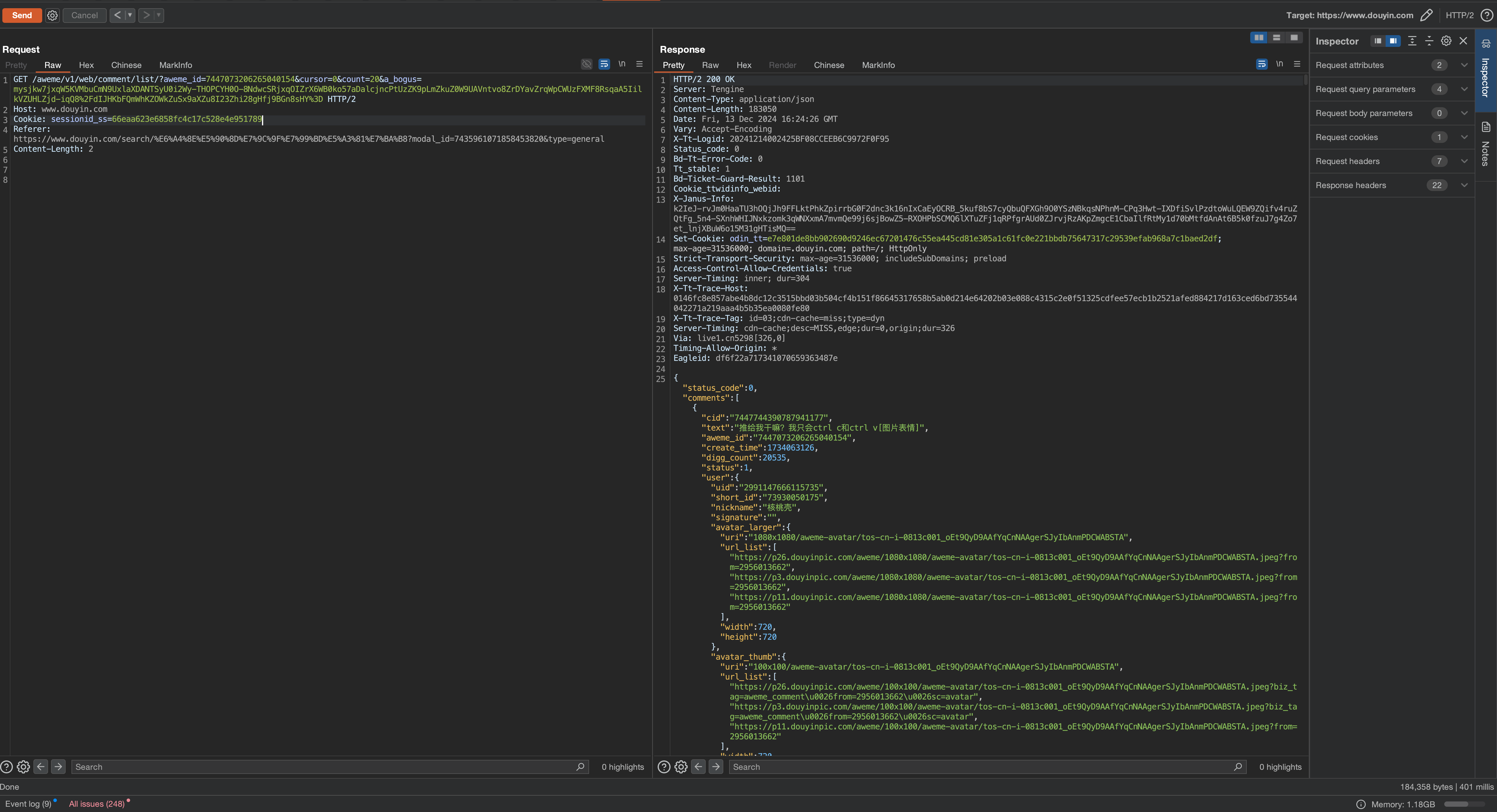Click response search help icon
This screenshot has height=812, width=1497.
point(664,767)
